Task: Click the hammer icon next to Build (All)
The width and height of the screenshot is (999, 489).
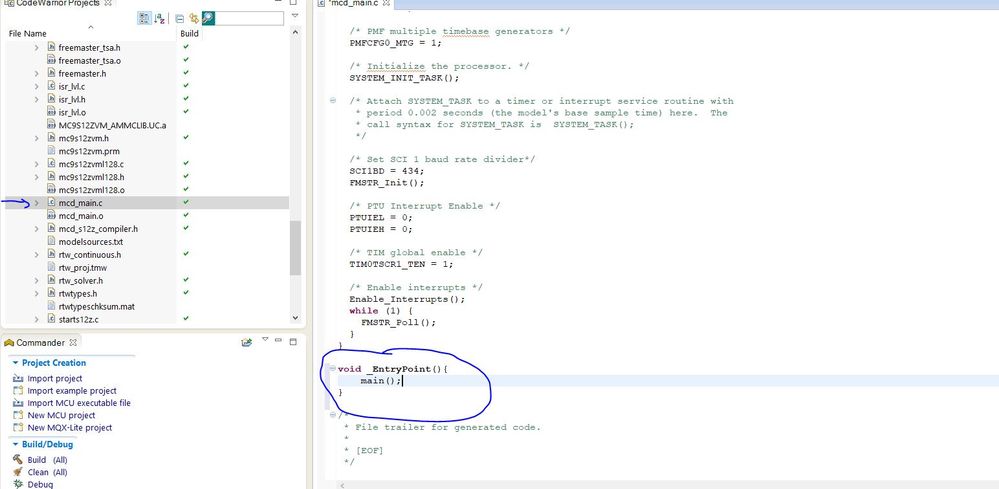Action: [x=17, y=460]
